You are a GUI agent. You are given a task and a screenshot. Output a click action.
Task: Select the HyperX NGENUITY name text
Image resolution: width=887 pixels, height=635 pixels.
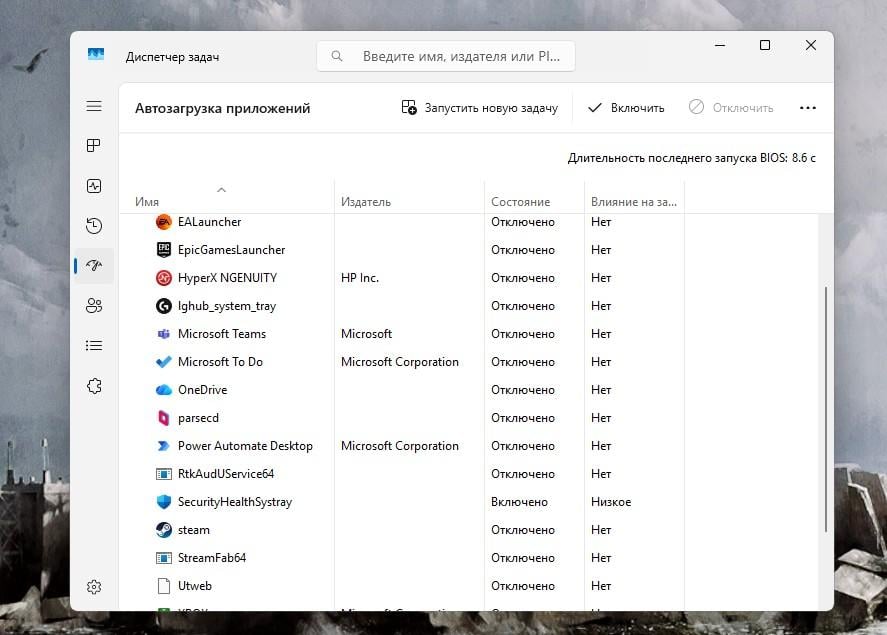(227, 278)
